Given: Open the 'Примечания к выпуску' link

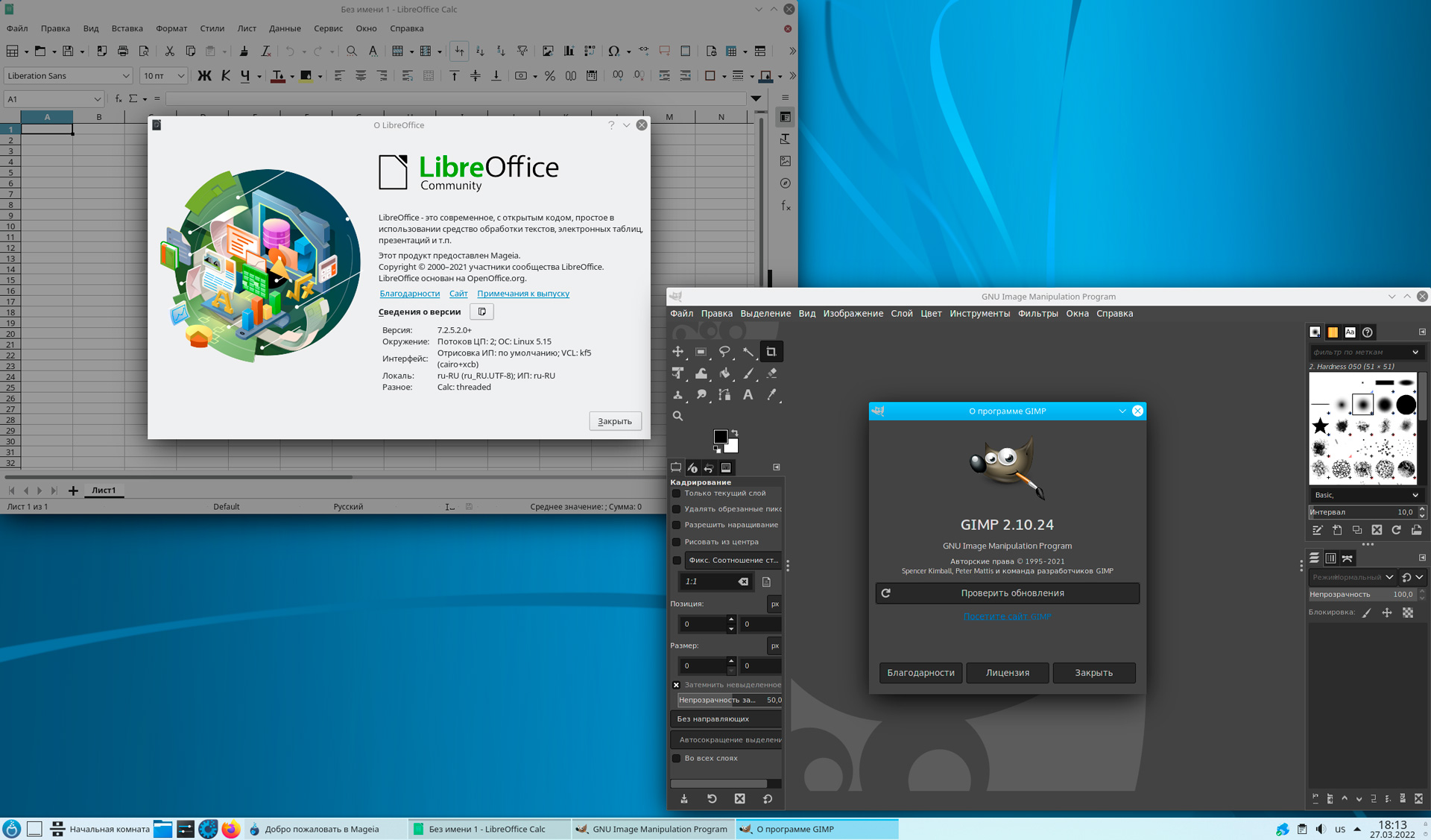Looking at the screenshot, I should (x=522, y=294).
